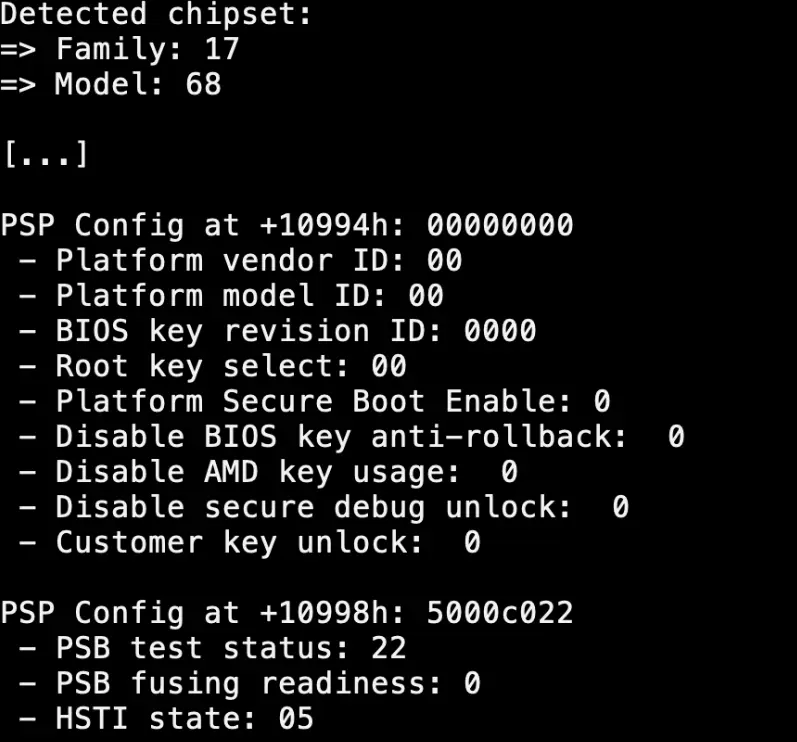Click the 'Disable AMD key usage' line
797x742 pixels.
pos(268,472)
